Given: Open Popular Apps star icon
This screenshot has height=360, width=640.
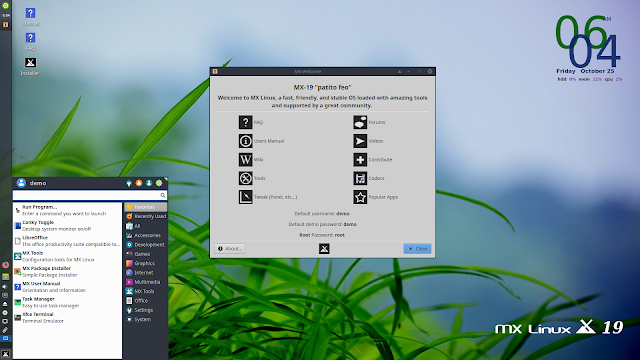Looking at the screenshot, I should 360,197.
